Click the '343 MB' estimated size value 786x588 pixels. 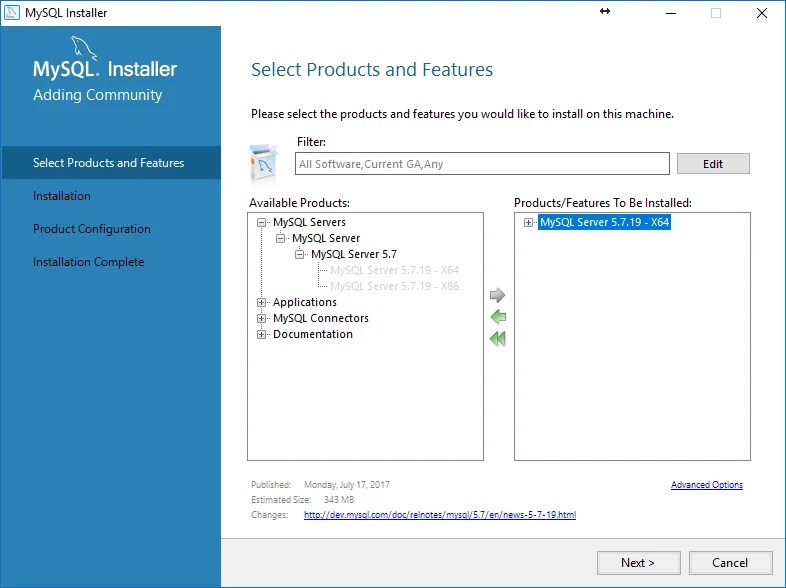coord(339,500)
